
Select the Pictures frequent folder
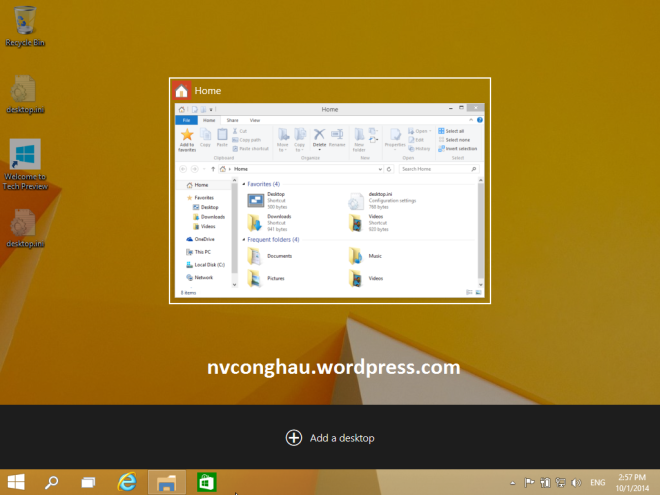[266, 278]
